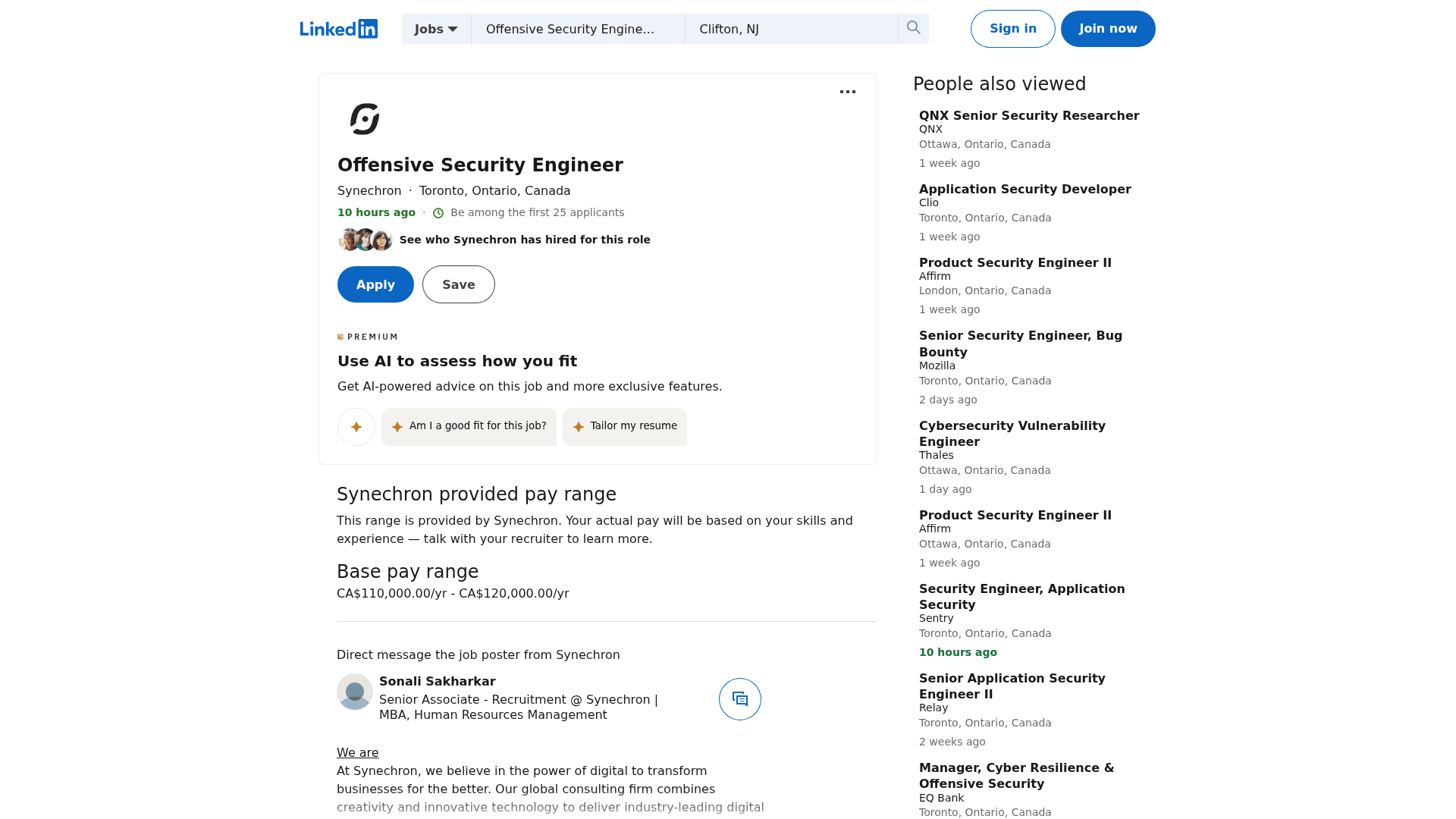Edit the job title search field
Image resolution: width=1456 pixels, height=819 pixels.
(578, 29)
